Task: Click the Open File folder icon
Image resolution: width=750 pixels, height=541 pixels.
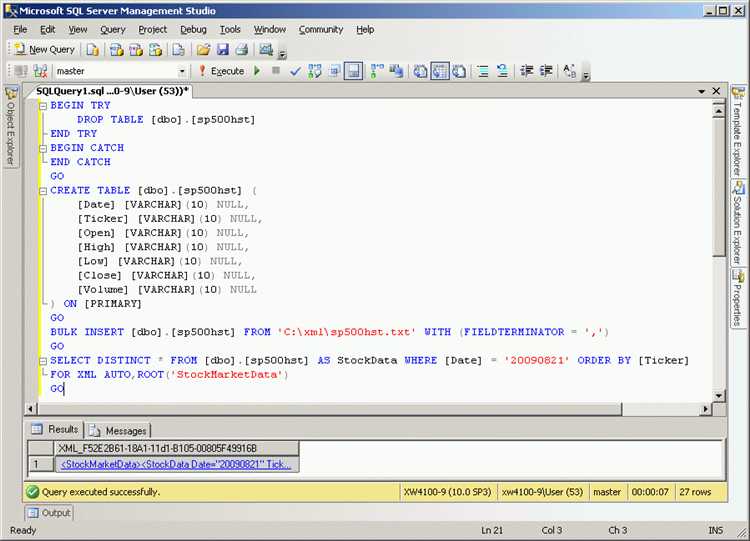Action: click(x=203, y=49)
